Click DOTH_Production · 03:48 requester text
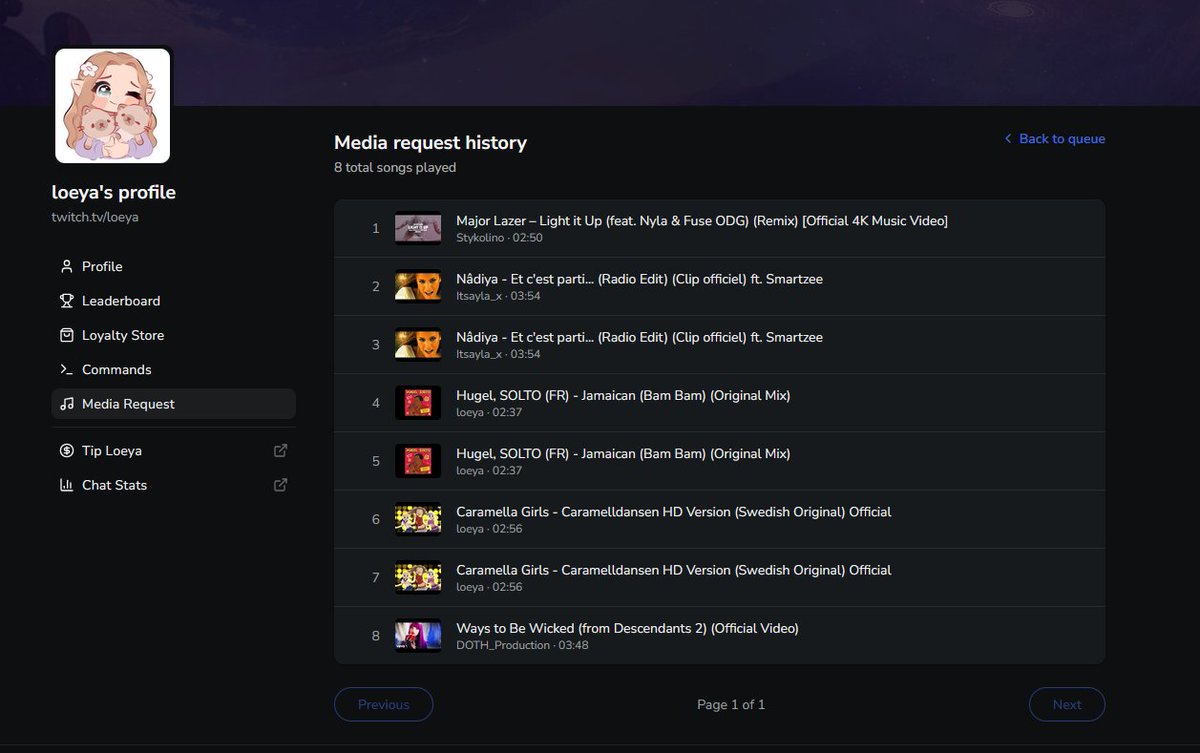 click(x=522, y=645)
